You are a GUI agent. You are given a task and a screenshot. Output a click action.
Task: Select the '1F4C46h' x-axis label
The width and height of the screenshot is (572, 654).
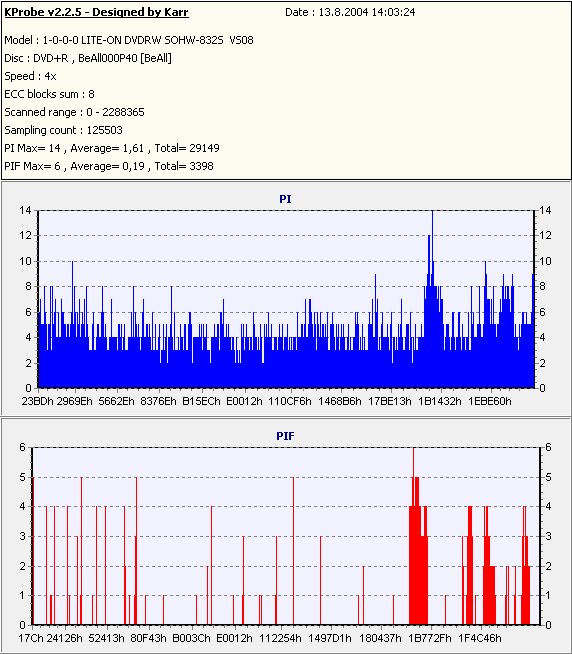pyautogui.click(x=480, y=638)
